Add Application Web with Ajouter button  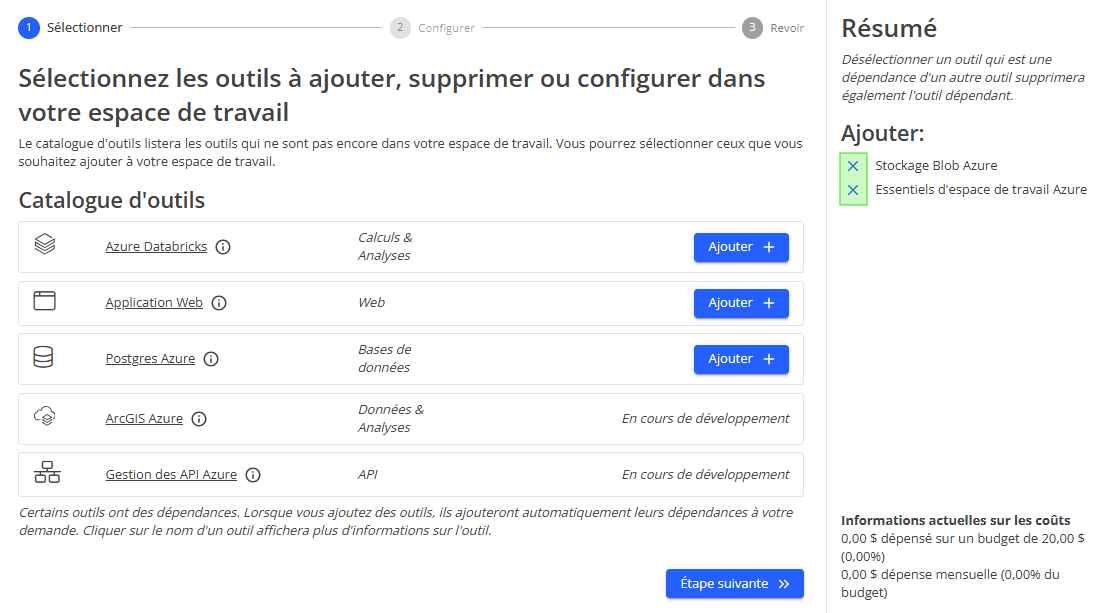coord(741,303)
